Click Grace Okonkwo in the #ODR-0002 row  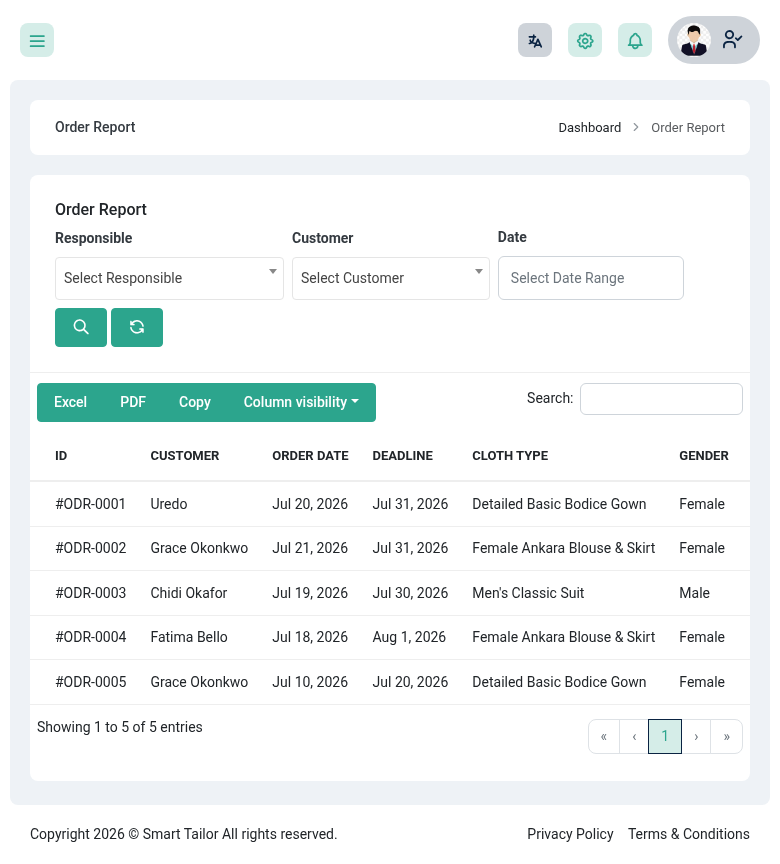coord(199,548)
